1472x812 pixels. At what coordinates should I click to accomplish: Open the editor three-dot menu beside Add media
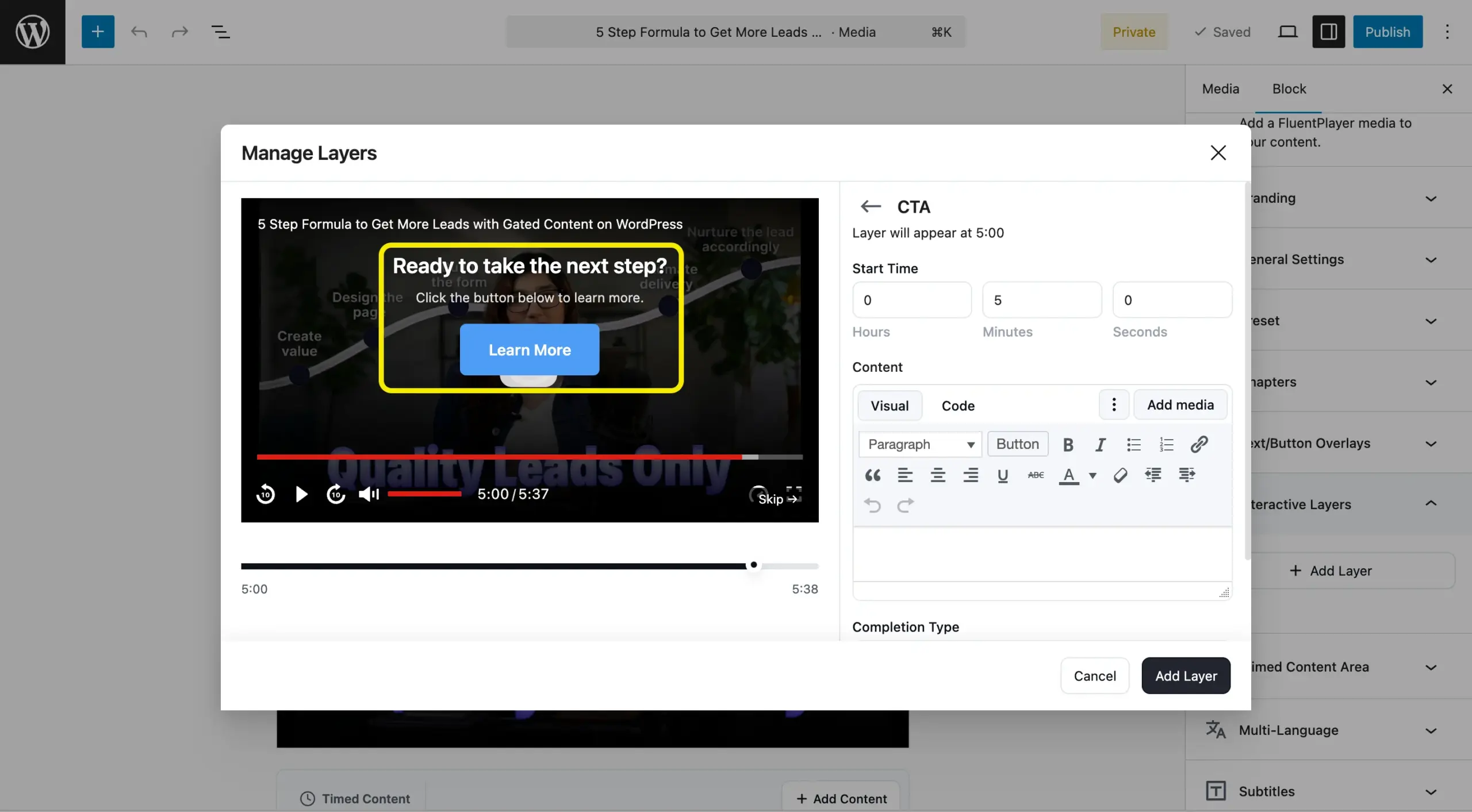(1114, 405)
